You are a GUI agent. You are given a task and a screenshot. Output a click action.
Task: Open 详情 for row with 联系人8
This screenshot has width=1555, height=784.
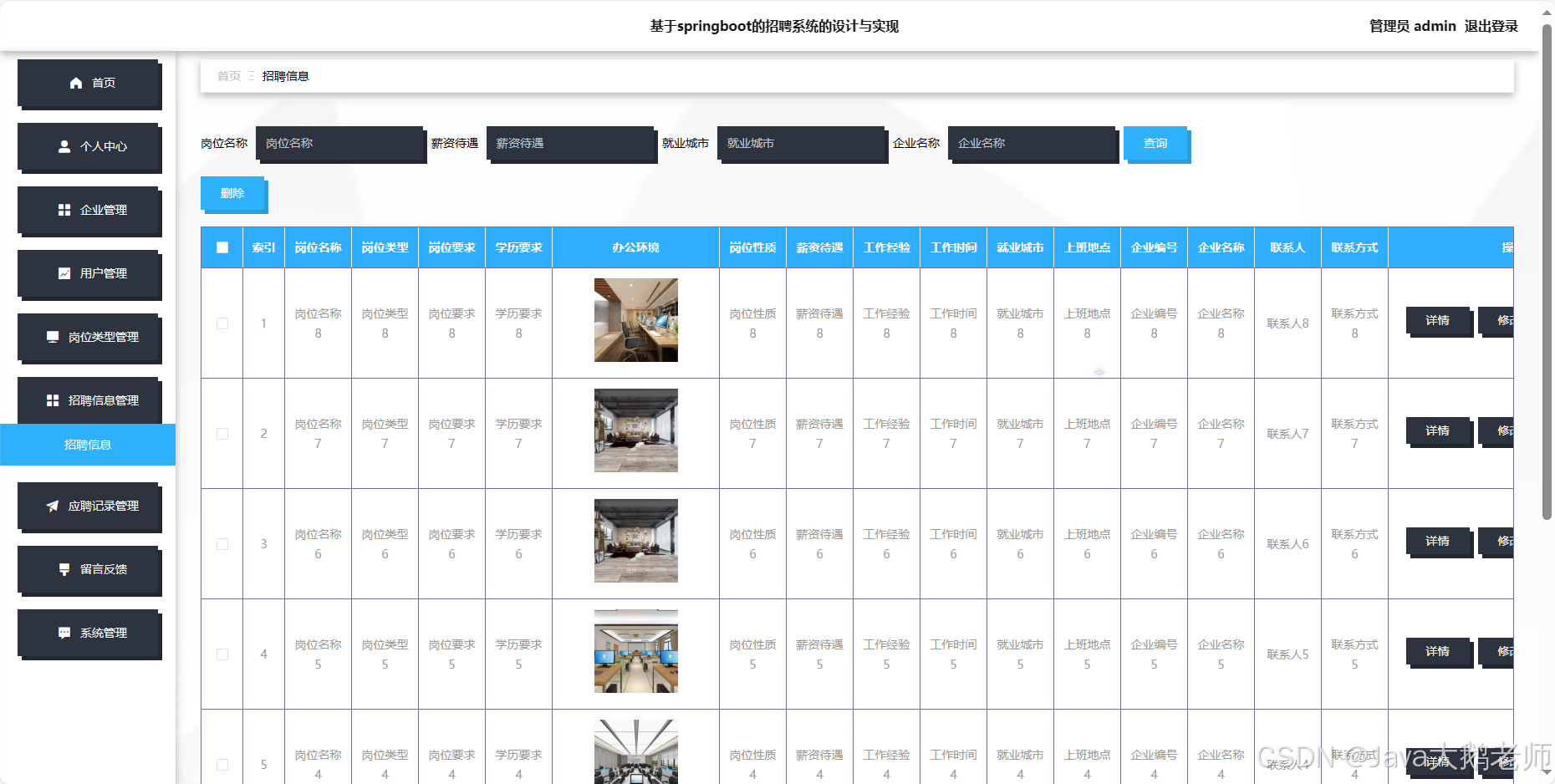pyautogui.click(x=1438, y=320)
